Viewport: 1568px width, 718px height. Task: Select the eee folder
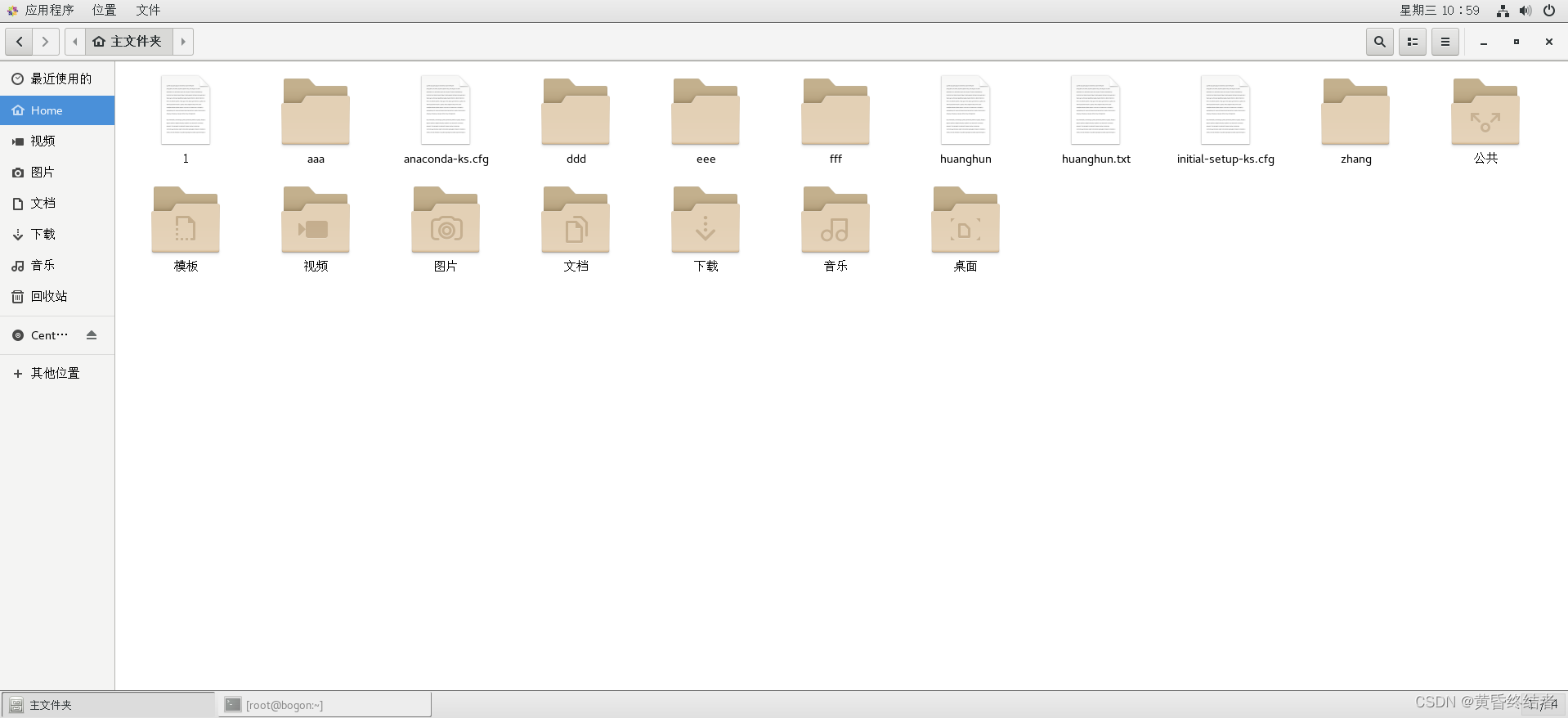[706, 120]
